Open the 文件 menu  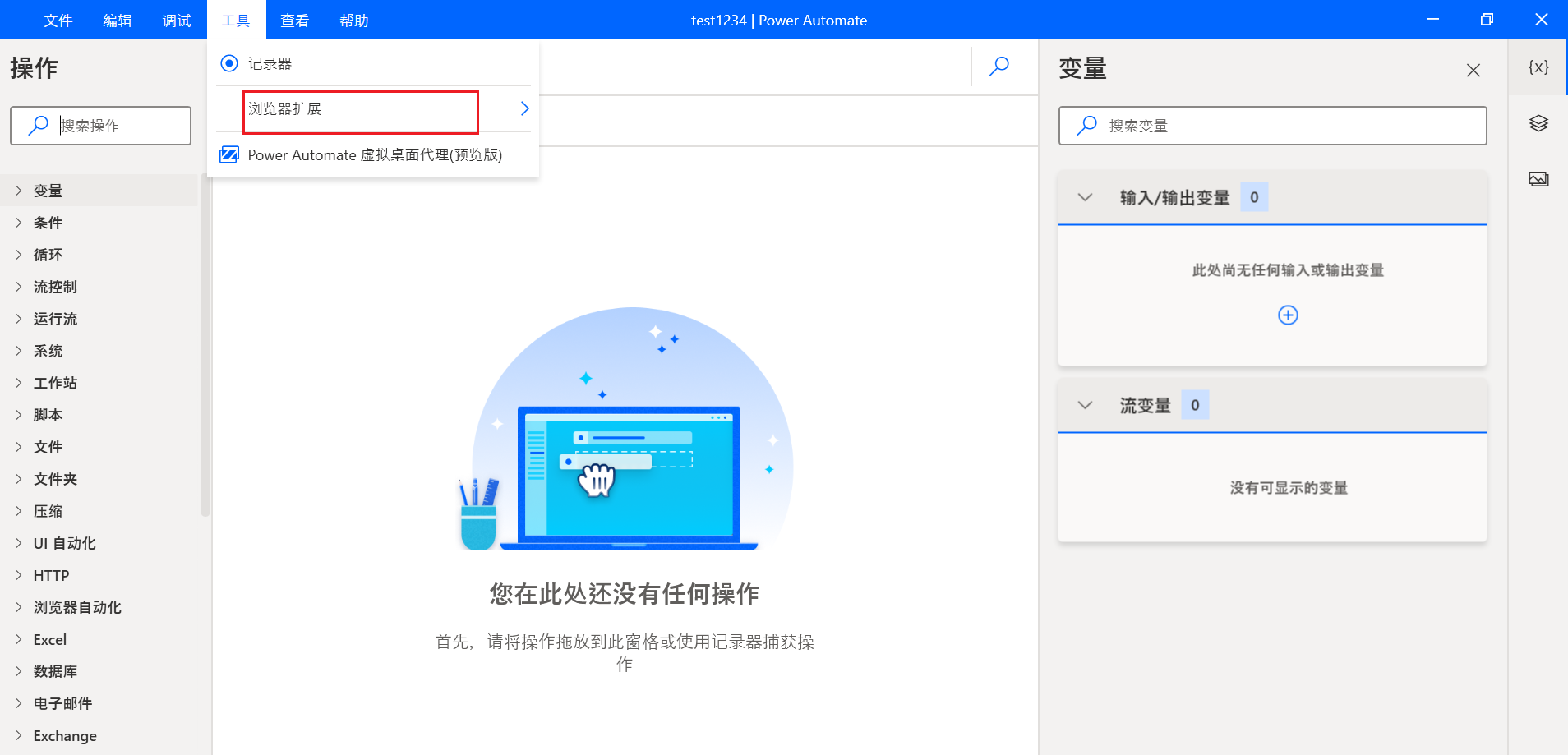click(58, 20)
